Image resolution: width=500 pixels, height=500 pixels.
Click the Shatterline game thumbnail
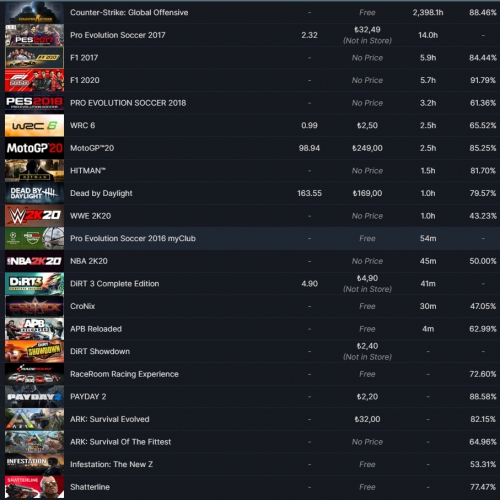pyautogui.click(x=34, y=487)
